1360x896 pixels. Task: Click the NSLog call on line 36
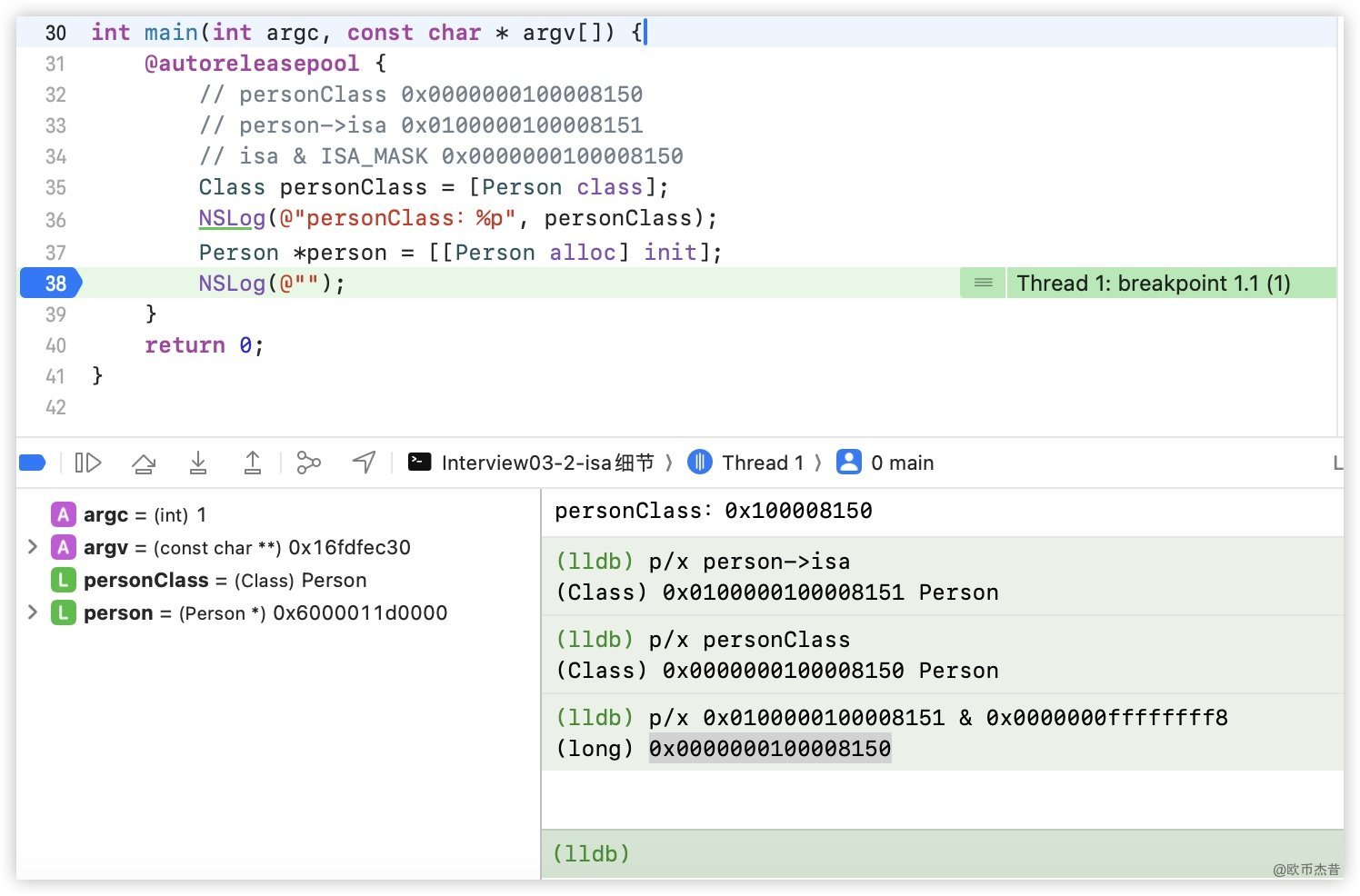click(232, 219)
